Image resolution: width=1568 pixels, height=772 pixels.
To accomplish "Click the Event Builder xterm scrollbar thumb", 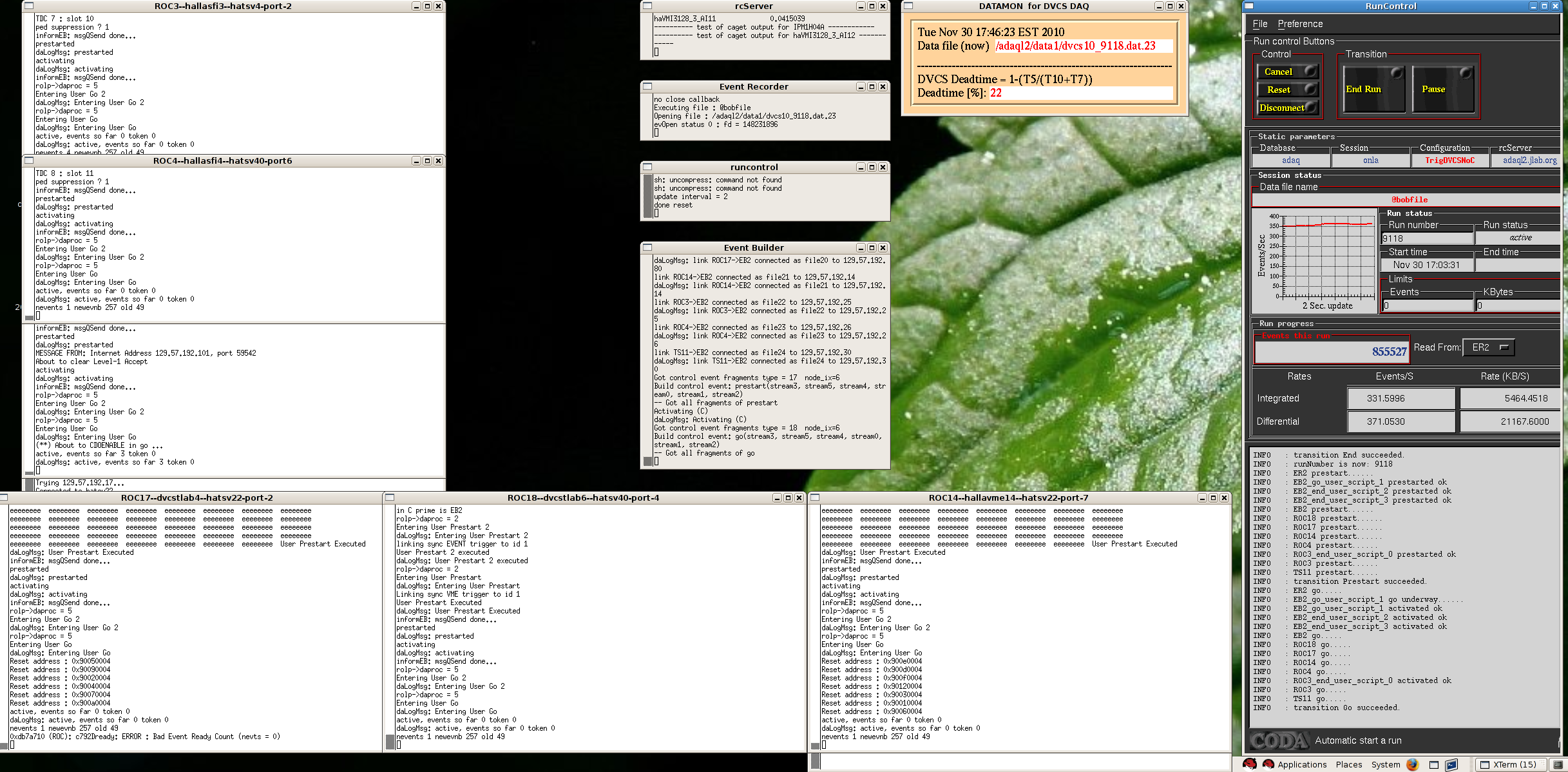I will tap(647, 461).
